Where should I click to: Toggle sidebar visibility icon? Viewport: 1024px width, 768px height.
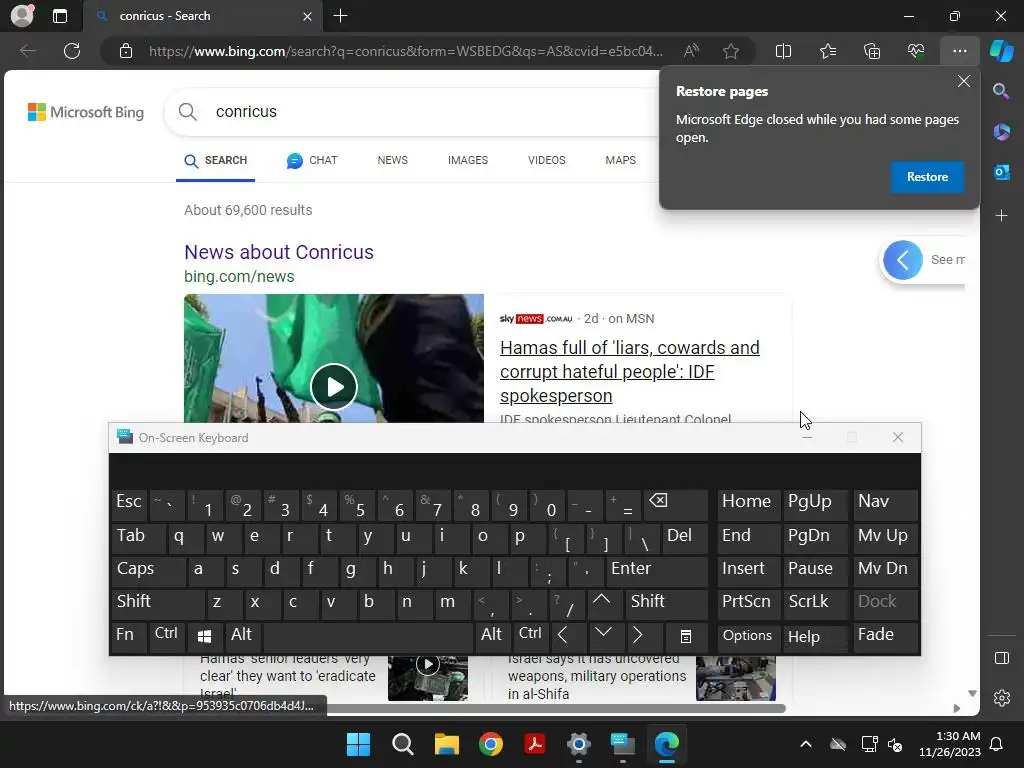tap(1002, 658)
